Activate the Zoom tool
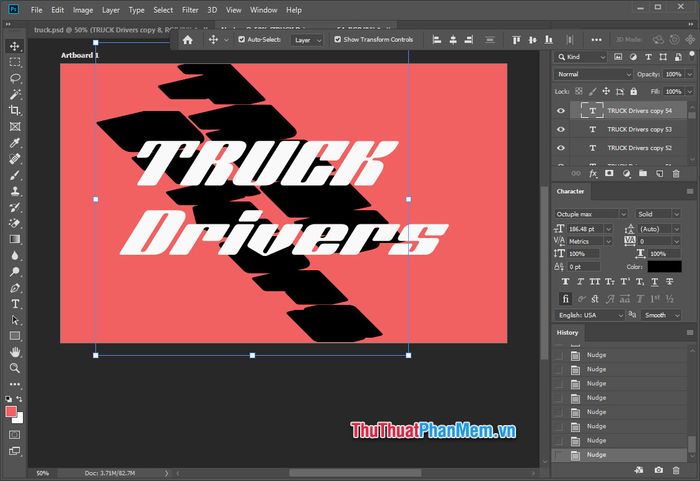Screen dimensions: 700x481 15,368
